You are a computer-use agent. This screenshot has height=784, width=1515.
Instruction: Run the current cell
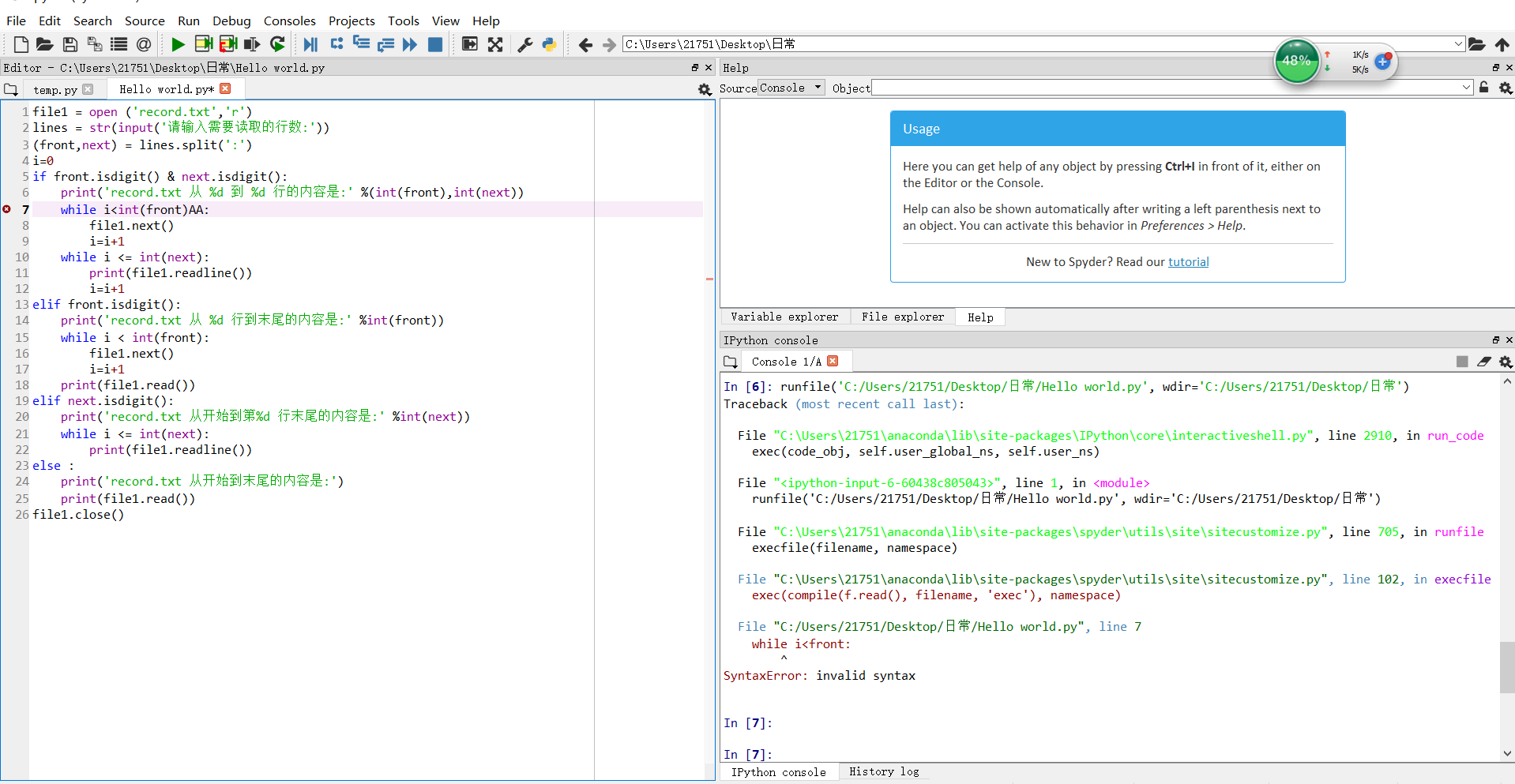pos(204,44)
